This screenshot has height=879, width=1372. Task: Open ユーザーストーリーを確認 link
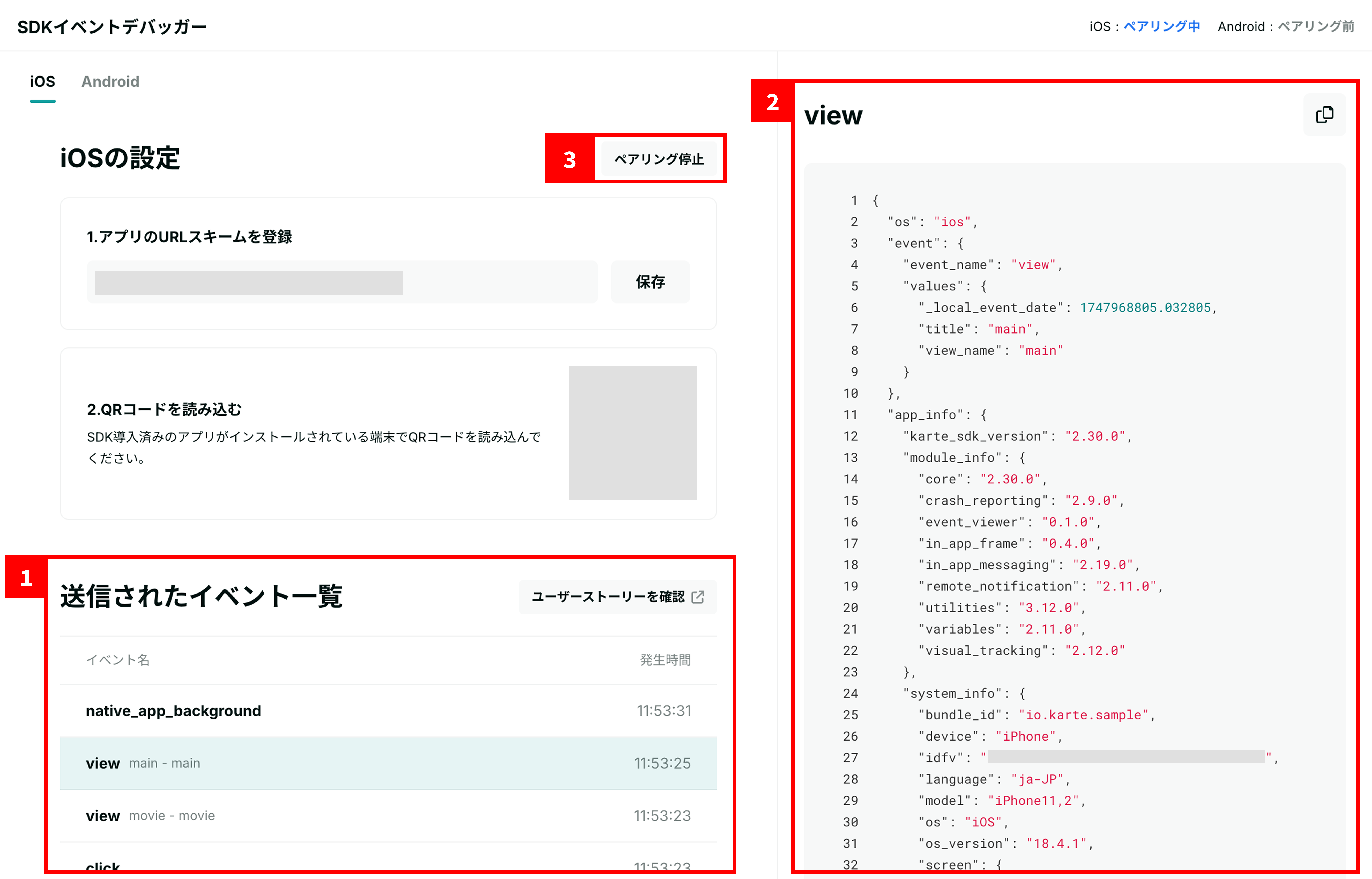click(608, 597)
